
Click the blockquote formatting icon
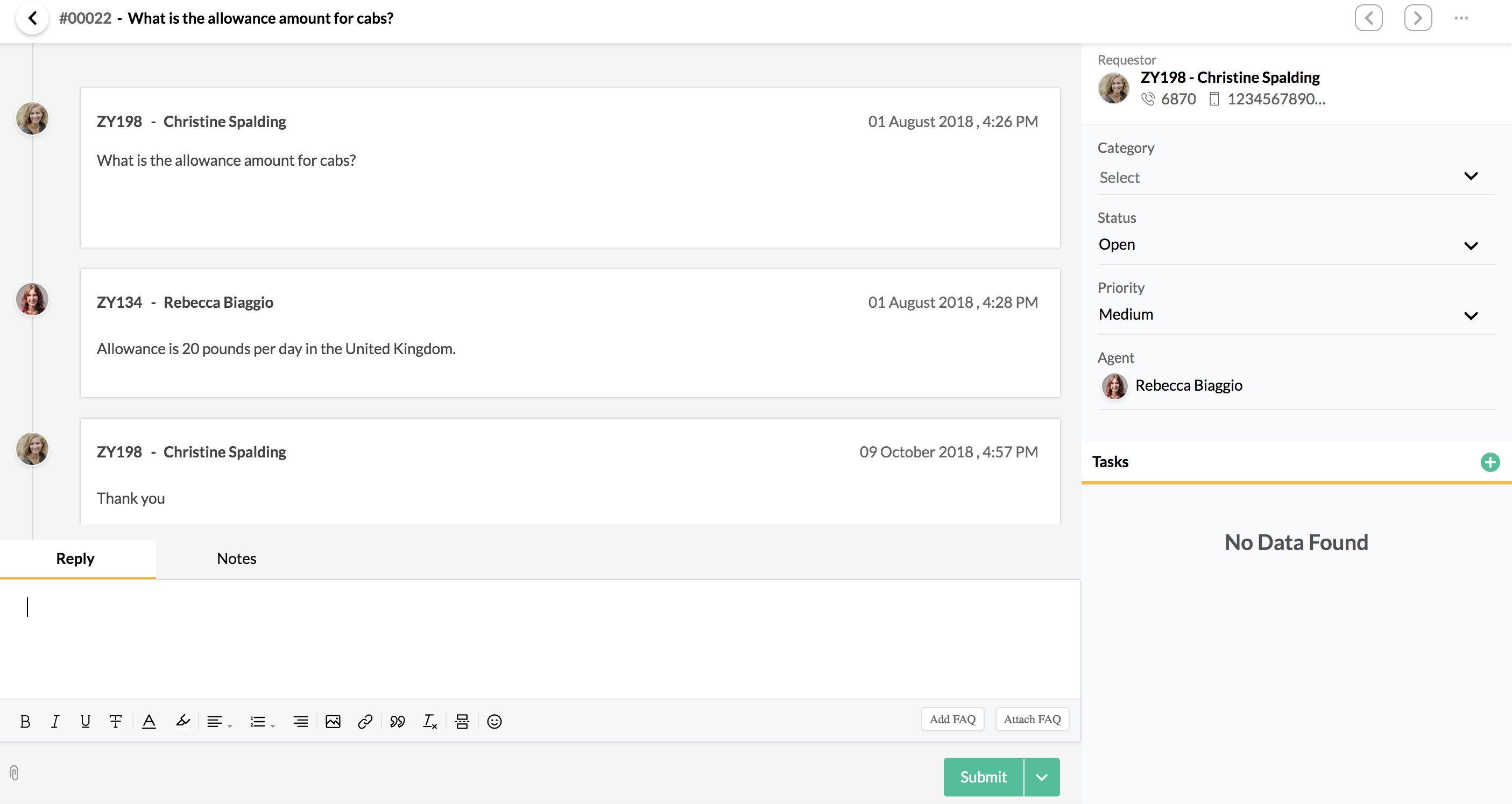click(397, 720)
